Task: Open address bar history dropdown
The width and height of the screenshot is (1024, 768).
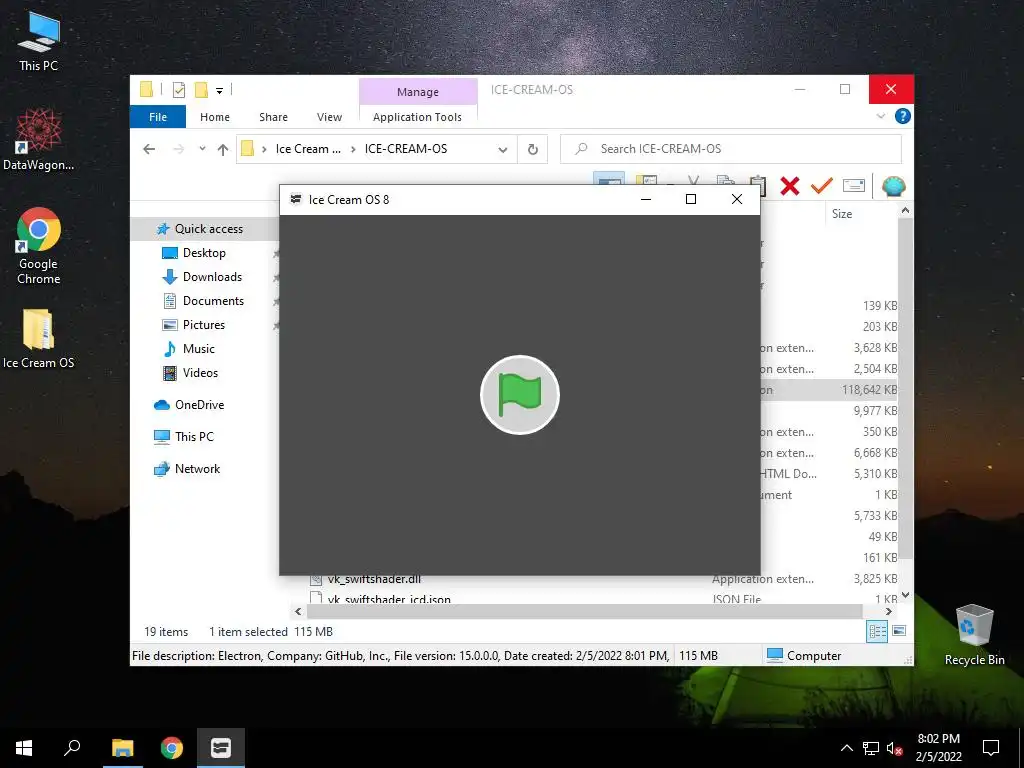Action: [x=503, y=150]
